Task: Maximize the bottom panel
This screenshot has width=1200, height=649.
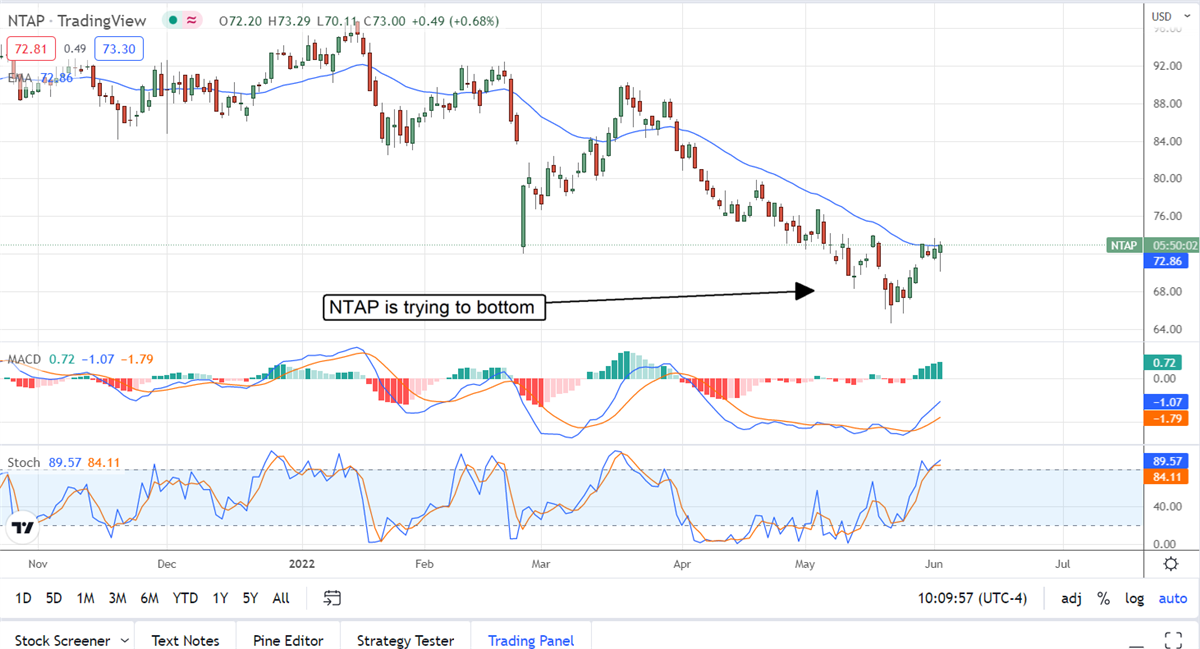Action: 1174,640
